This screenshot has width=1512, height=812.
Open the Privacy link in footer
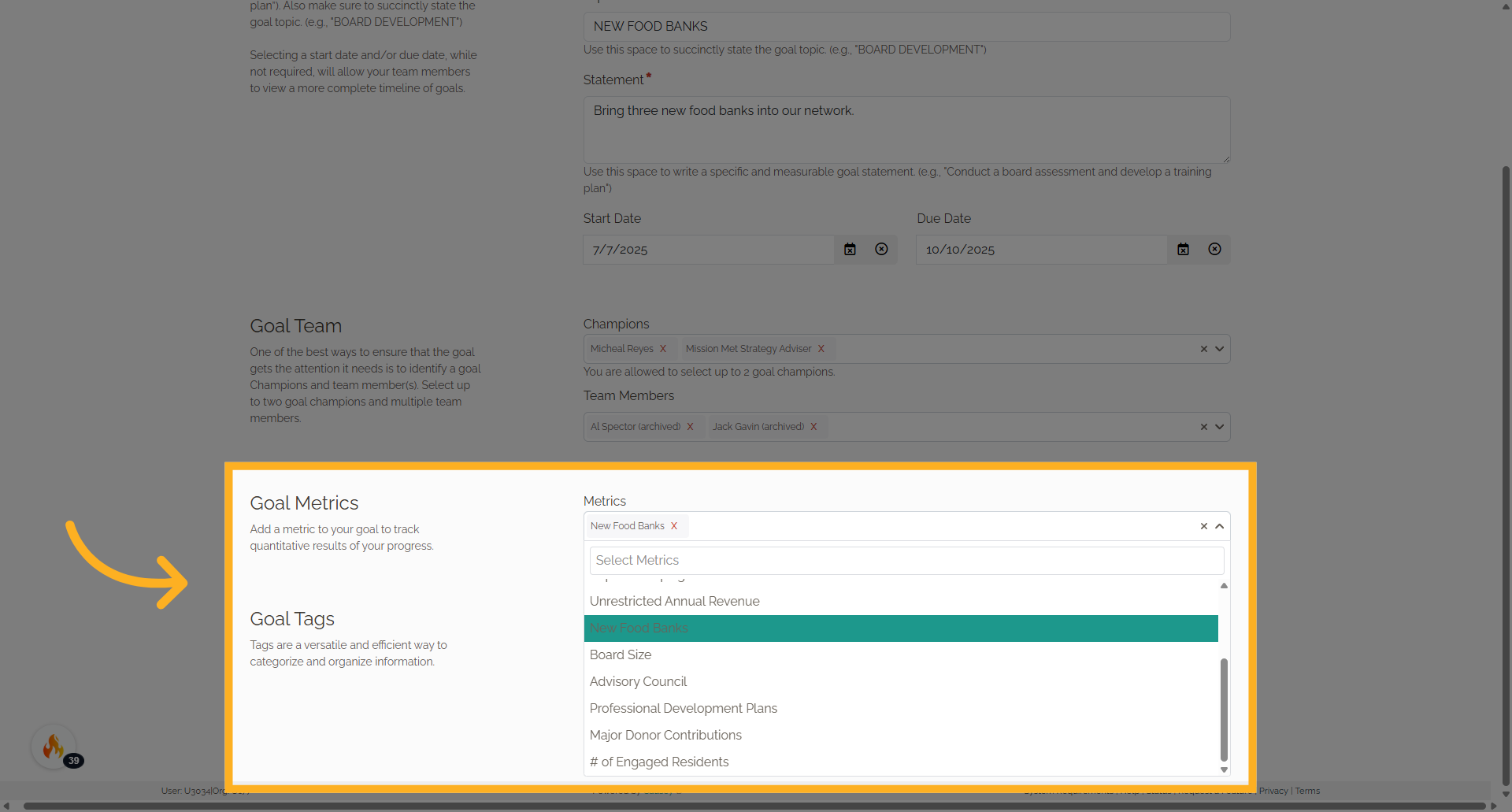coord(1273,792)
